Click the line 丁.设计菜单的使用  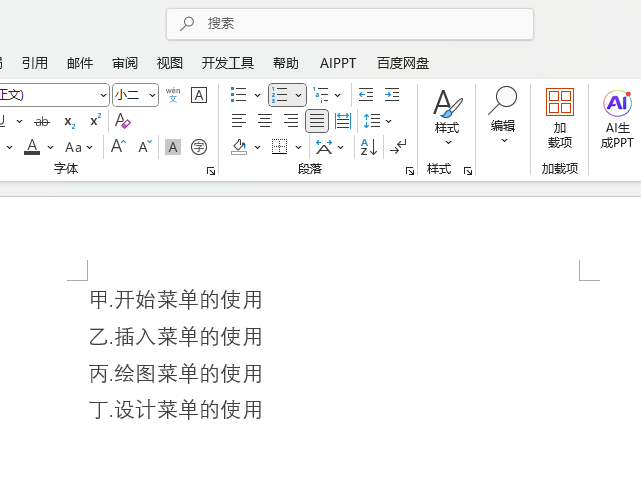[176, 410]
